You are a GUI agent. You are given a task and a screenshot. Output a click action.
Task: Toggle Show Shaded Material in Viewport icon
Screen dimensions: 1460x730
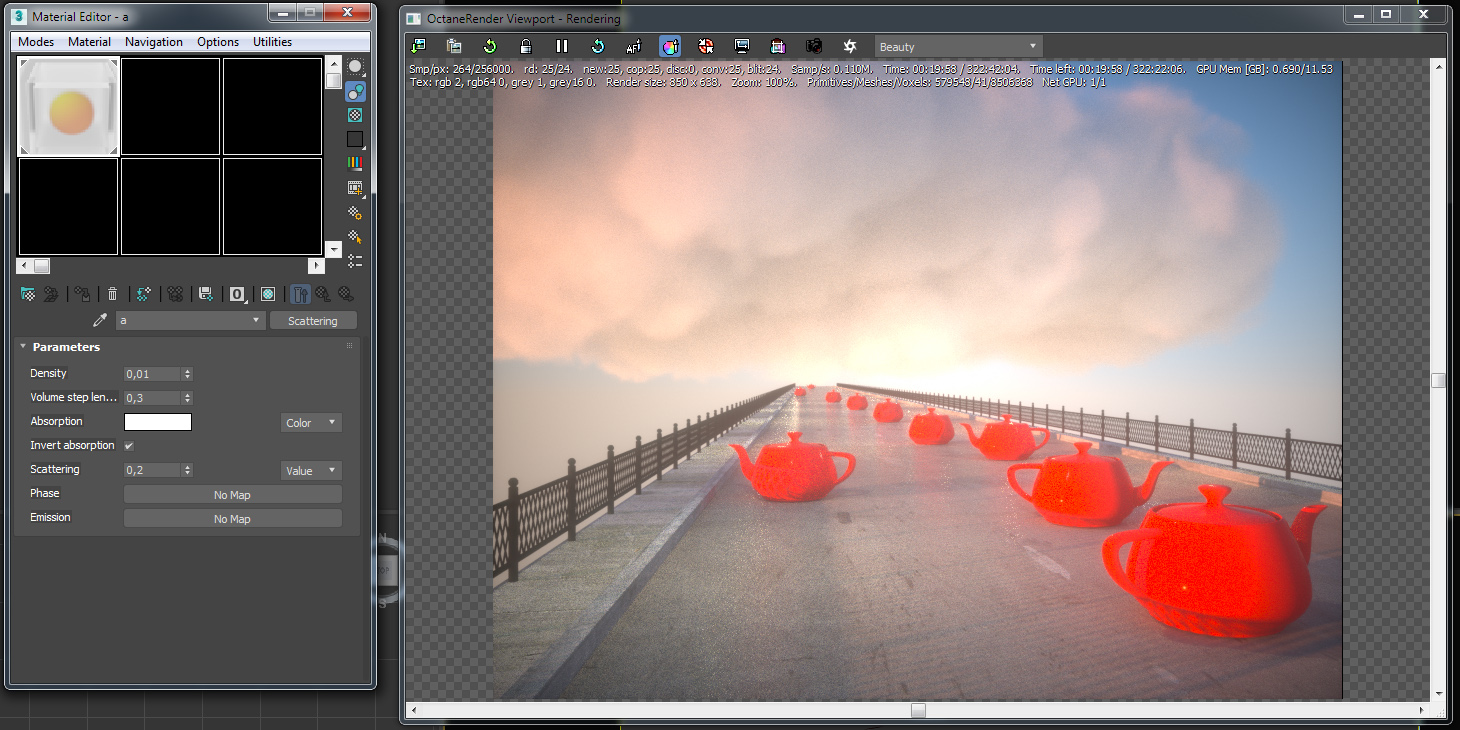point(268,294)
